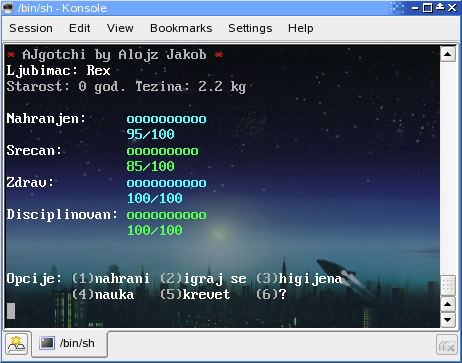Open the View menu

120,28
